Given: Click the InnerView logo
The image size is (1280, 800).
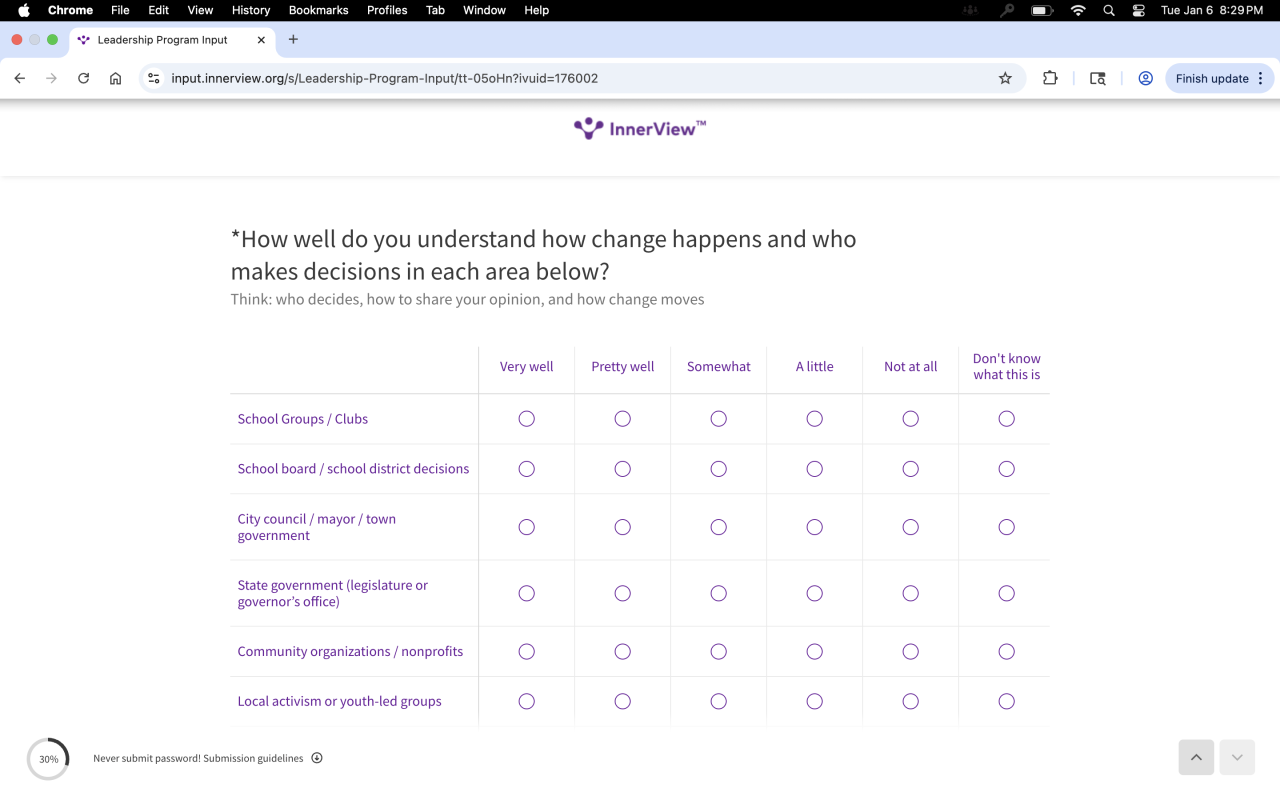Looking at the screenshot, I should pyautogui.click(x=640, y=128).
